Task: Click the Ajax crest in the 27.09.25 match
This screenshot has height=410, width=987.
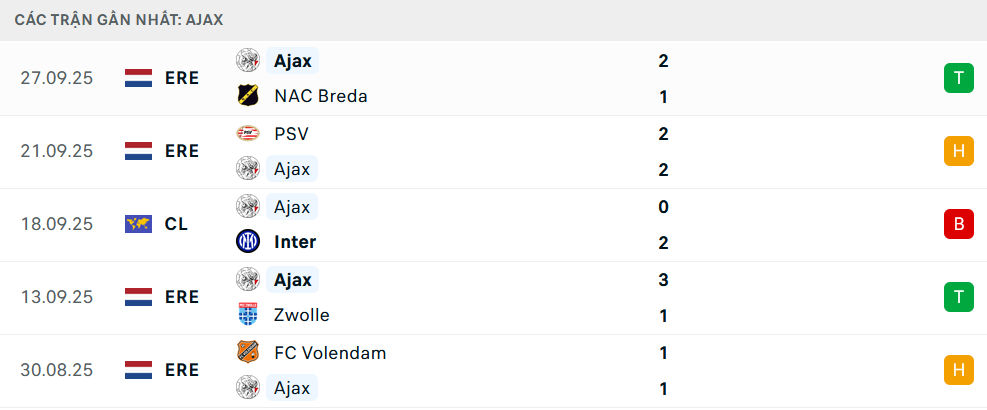Action: [x=247, y=60]
